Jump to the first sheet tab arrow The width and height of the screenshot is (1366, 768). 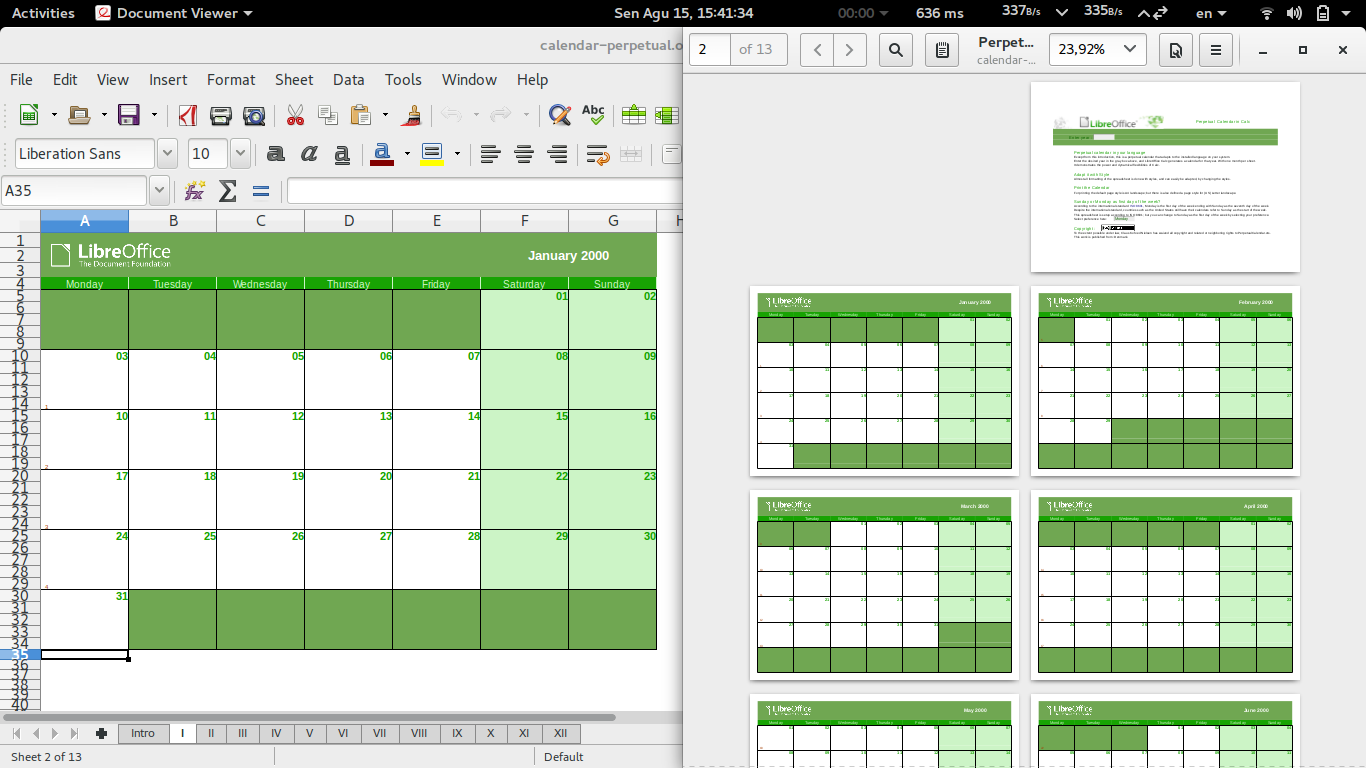coord(16,733)
